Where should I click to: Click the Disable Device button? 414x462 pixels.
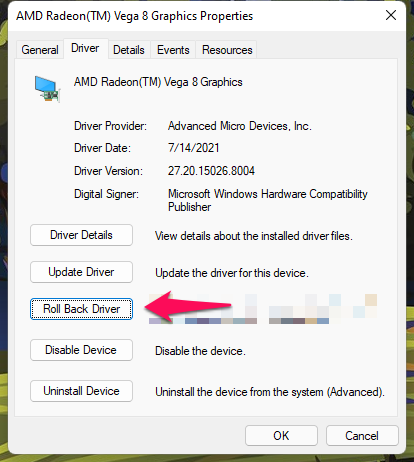coord(81,350)
